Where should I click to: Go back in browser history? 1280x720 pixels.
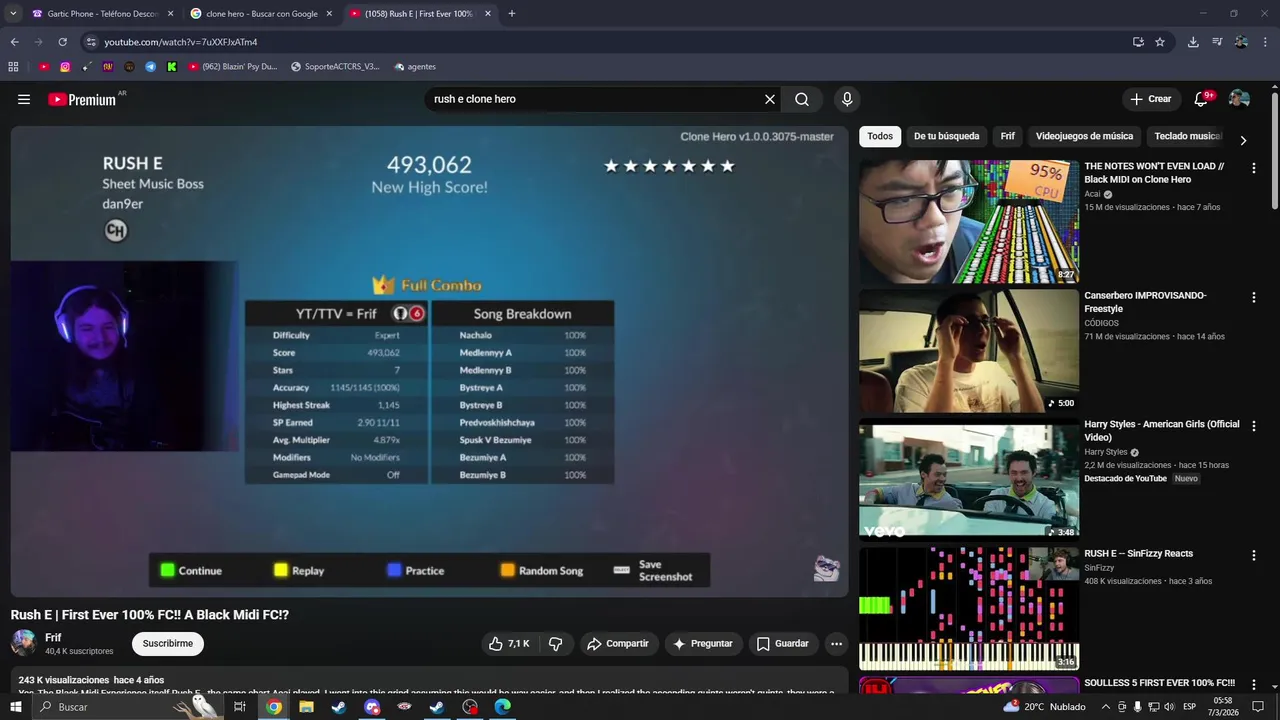pyautogui.click(x=14, y=42)
